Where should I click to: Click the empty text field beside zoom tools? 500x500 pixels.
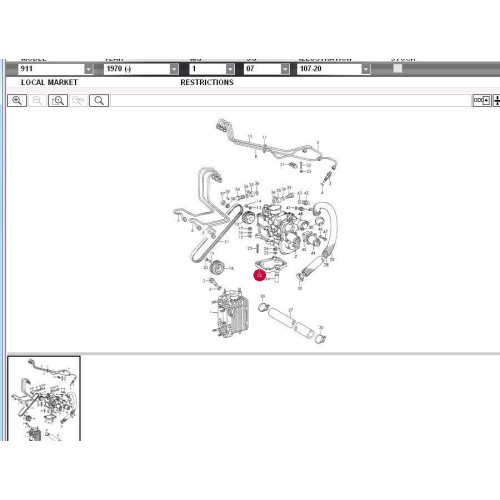point(291,101)
